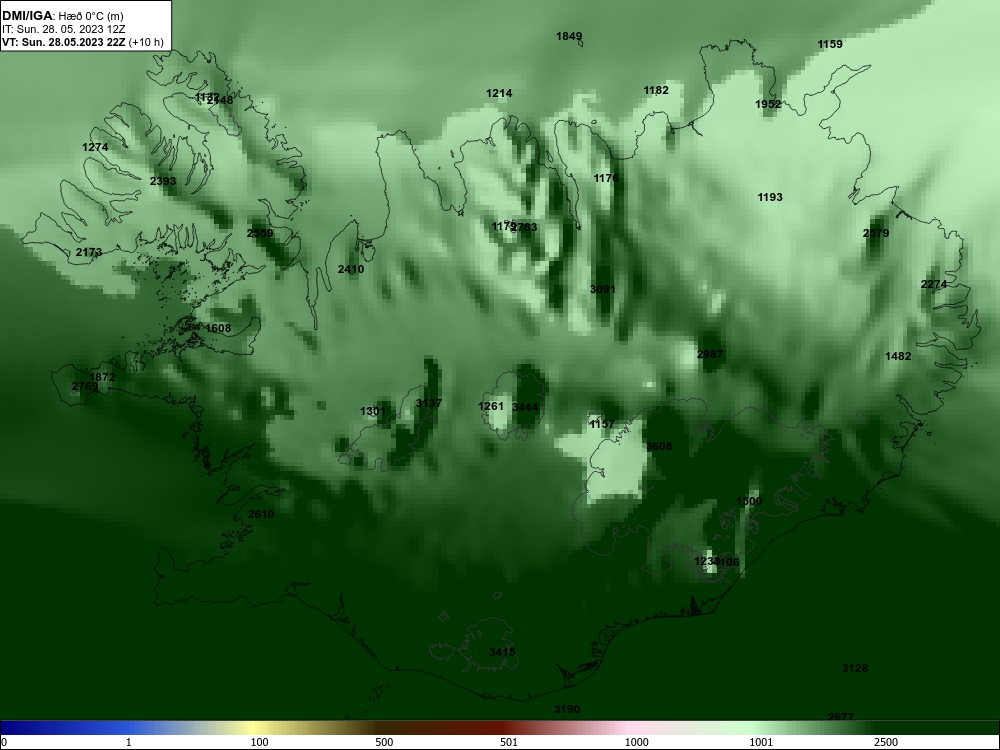1000x750 pixels.
Task: Click the 501 tick on the color scale
Action: (509, 742)
